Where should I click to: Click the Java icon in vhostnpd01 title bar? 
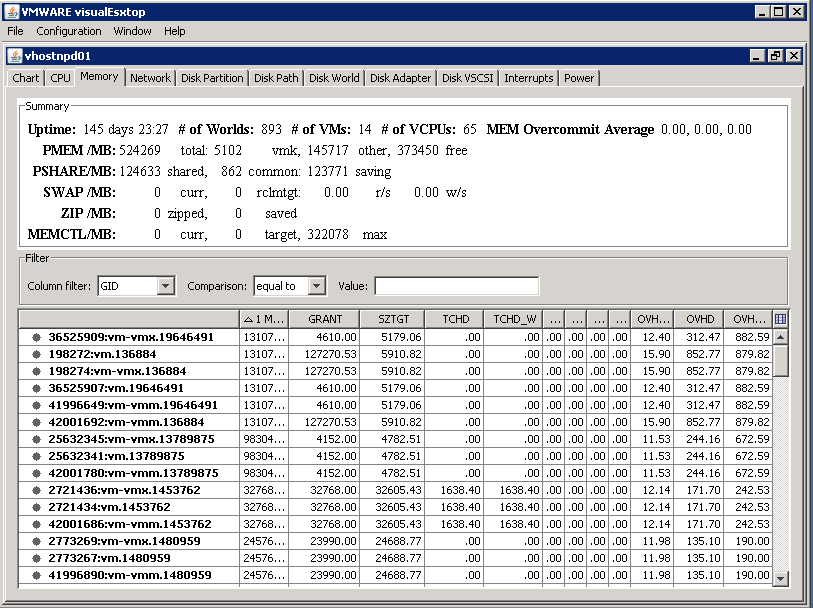pos(15,55)
